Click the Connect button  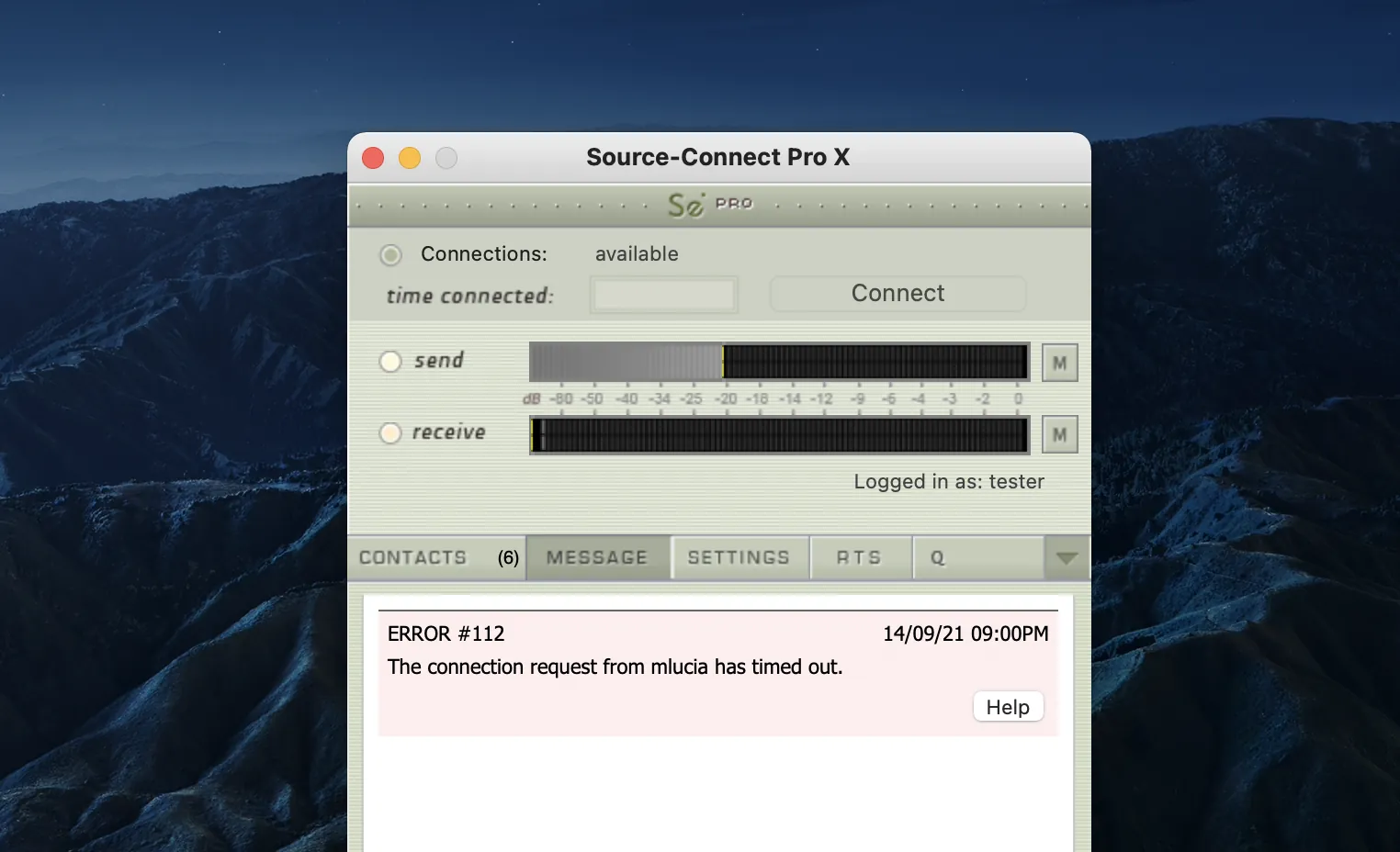[898, 294]
